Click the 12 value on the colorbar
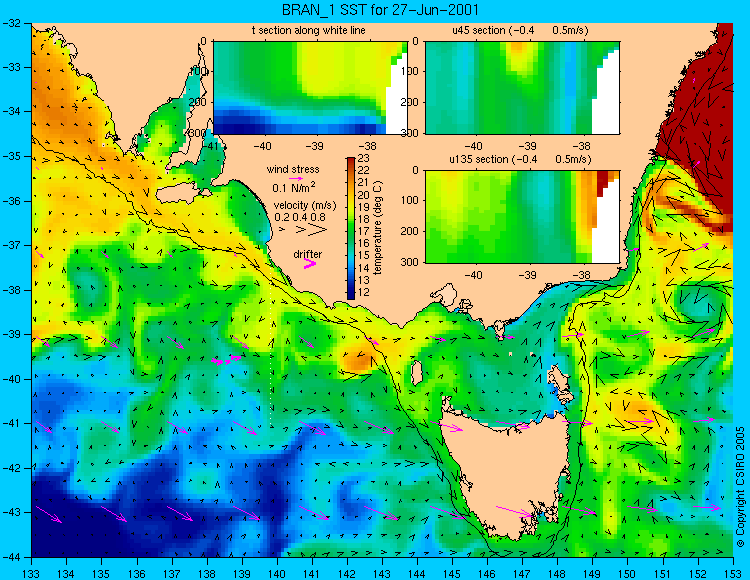 pos(363,293)
